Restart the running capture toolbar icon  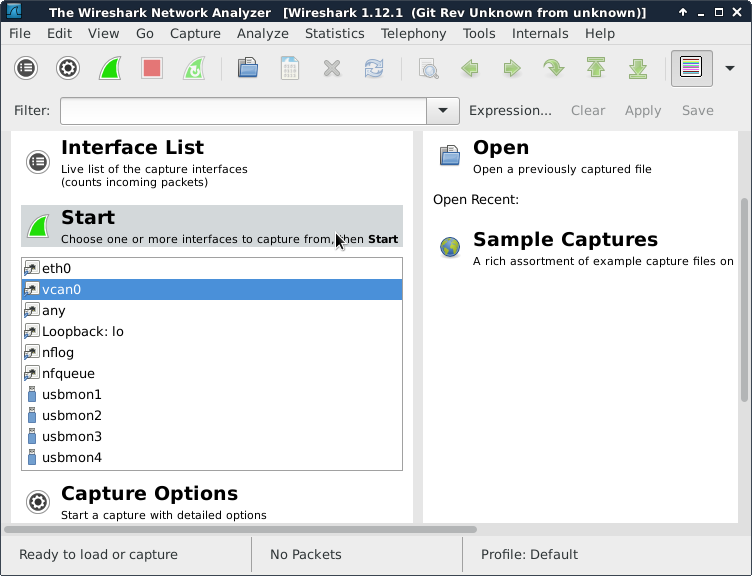pyautogui.click(x=194, y=68)
